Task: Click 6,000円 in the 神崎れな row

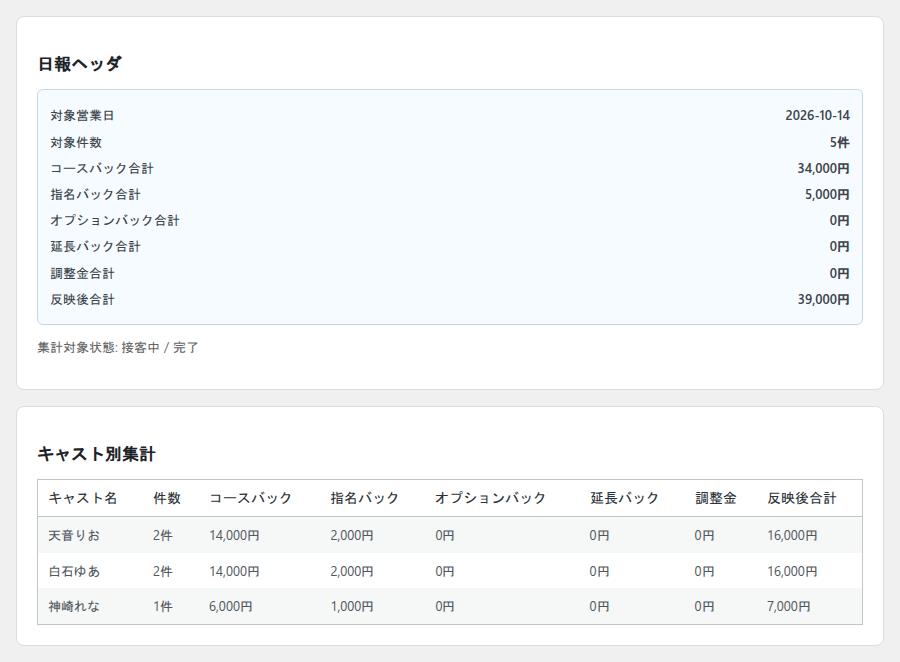Action: (231, 606)
